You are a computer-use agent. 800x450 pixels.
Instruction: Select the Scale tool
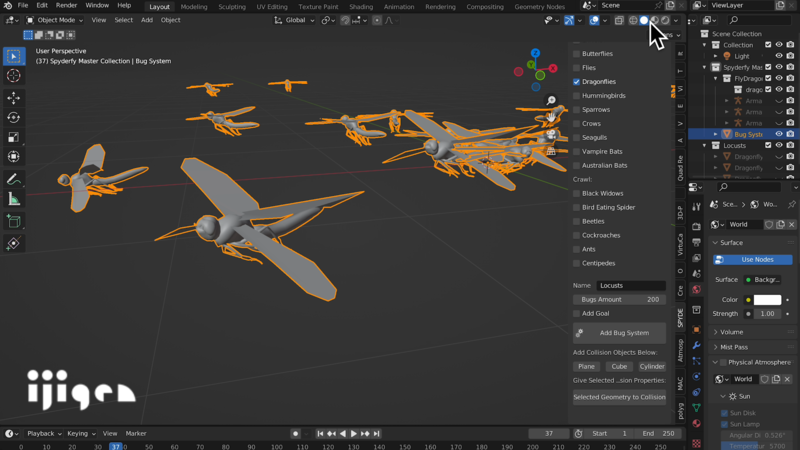coord(14,137)
